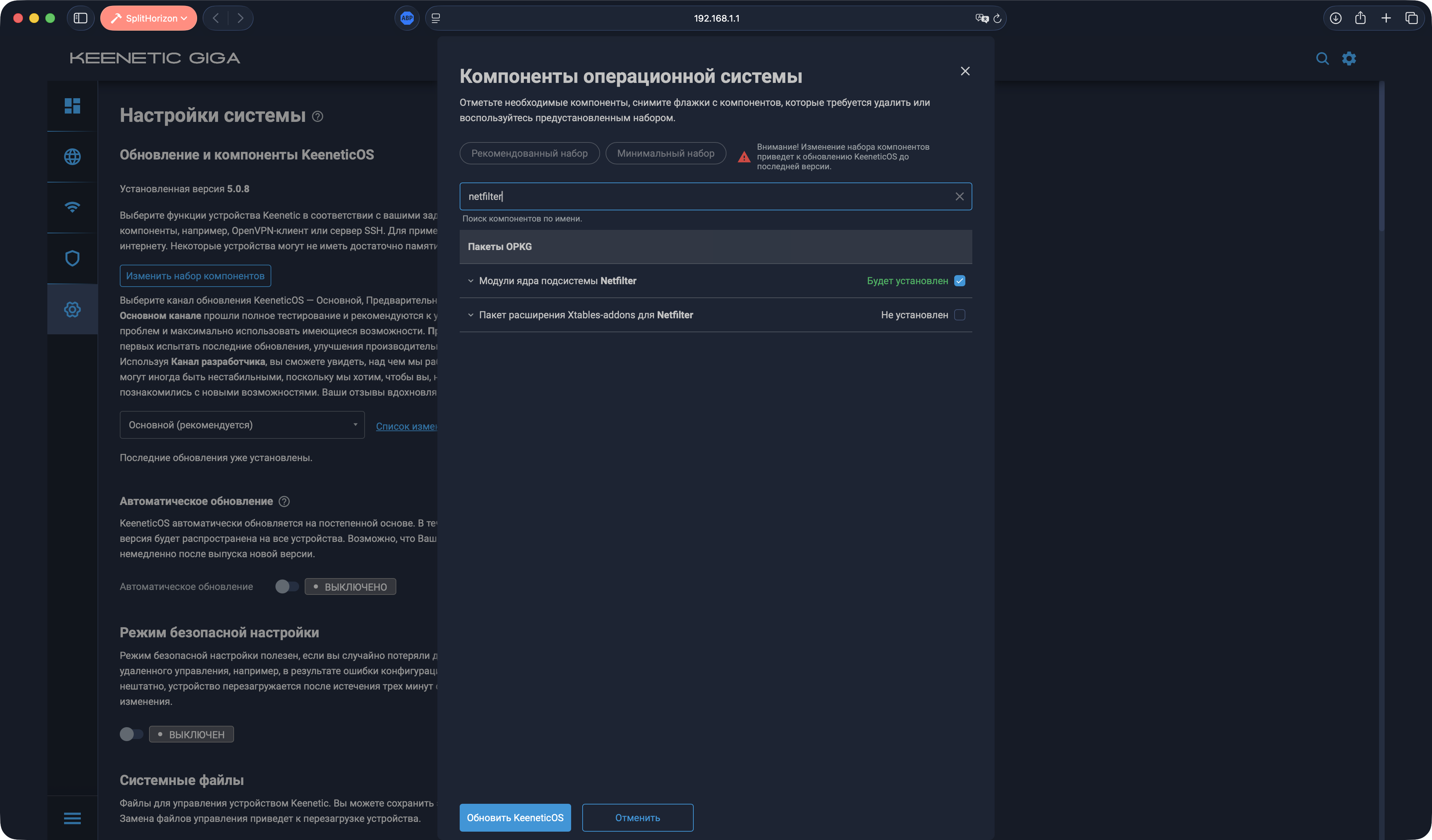This screenshot has height=840, width=1432.
Task: Click the Изменить набор компонентов button
Action: [x=195, y=275]
